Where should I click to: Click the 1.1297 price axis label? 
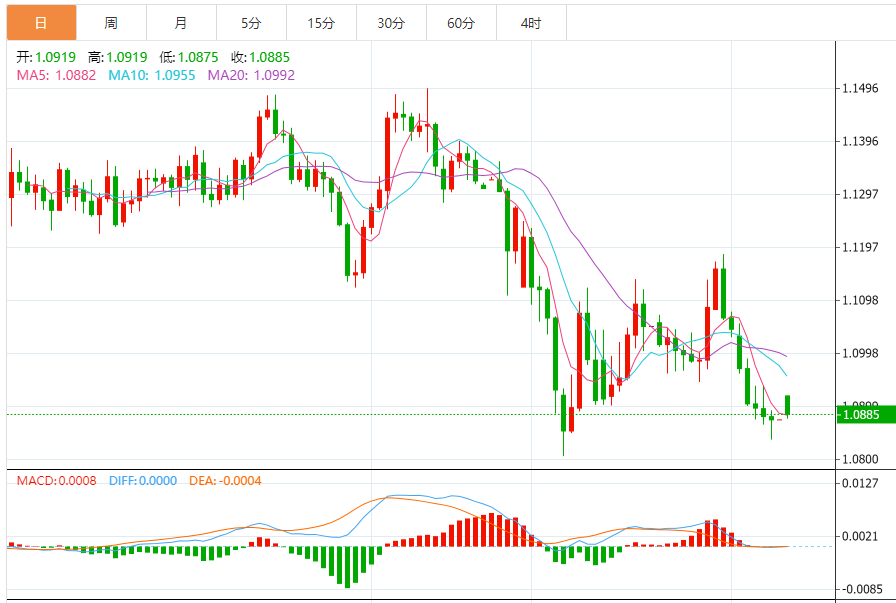pos(861,194)
